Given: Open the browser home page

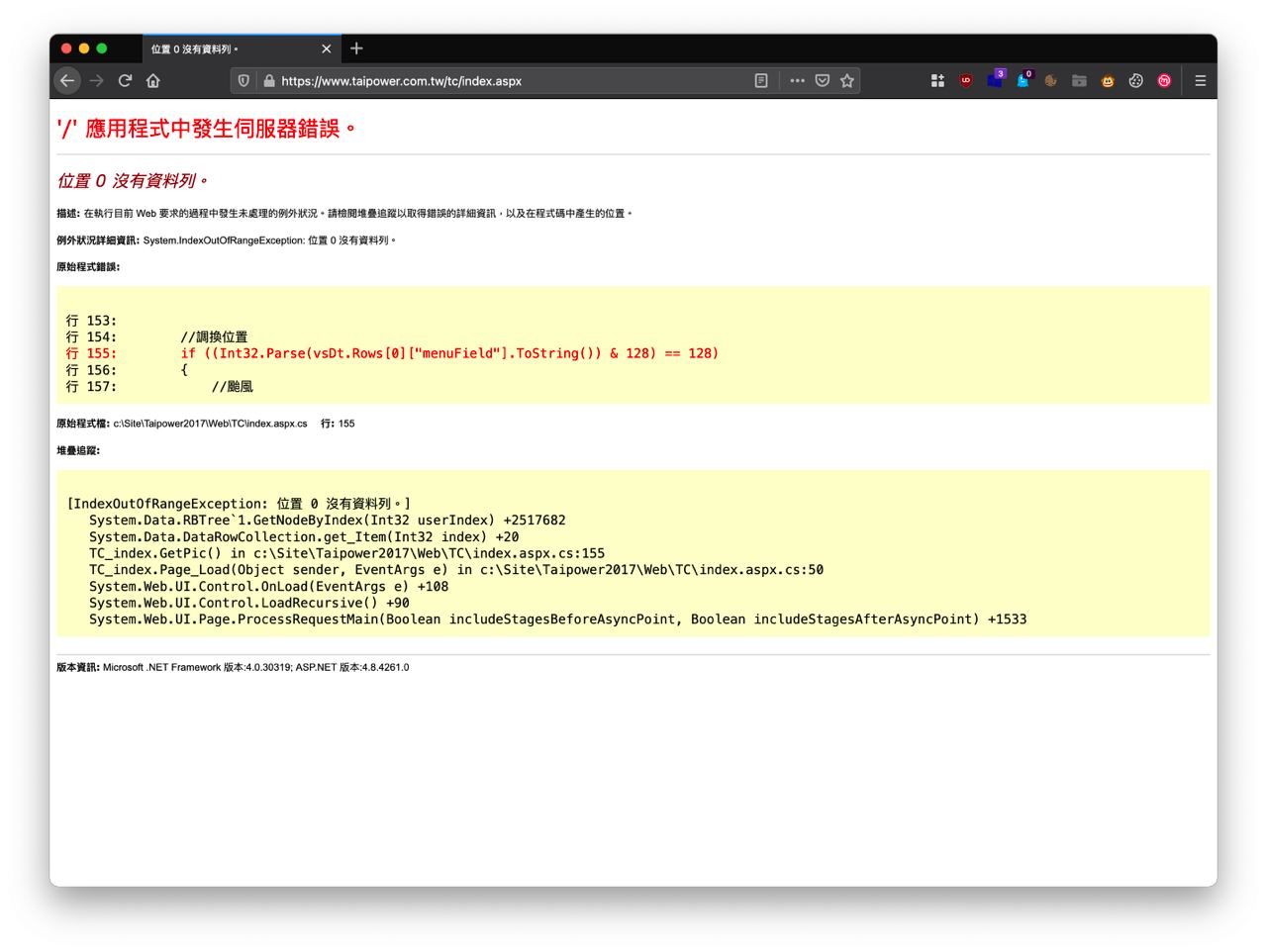Looking at the screenshot, I should (153, 81).
